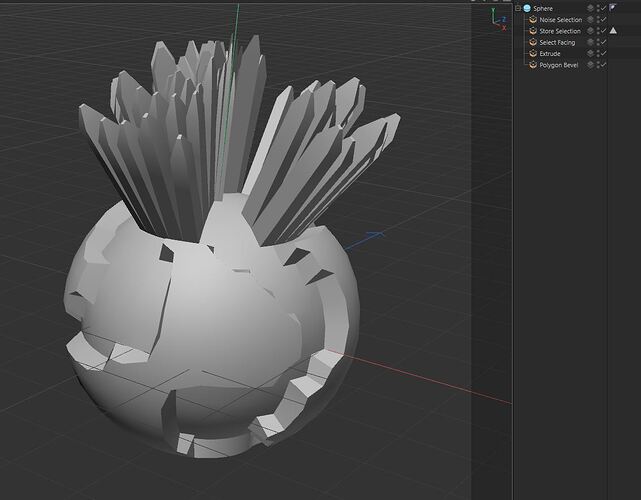Disable the Polygon Bevel enable checkmark
This screenshot has height=500, width=641.
click(603, 64)
